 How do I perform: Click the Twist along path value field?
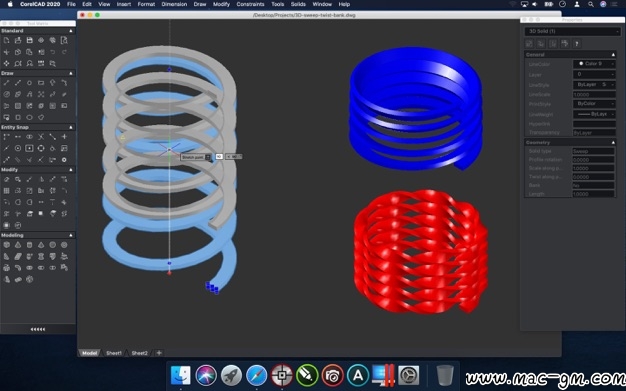point(593,177)
